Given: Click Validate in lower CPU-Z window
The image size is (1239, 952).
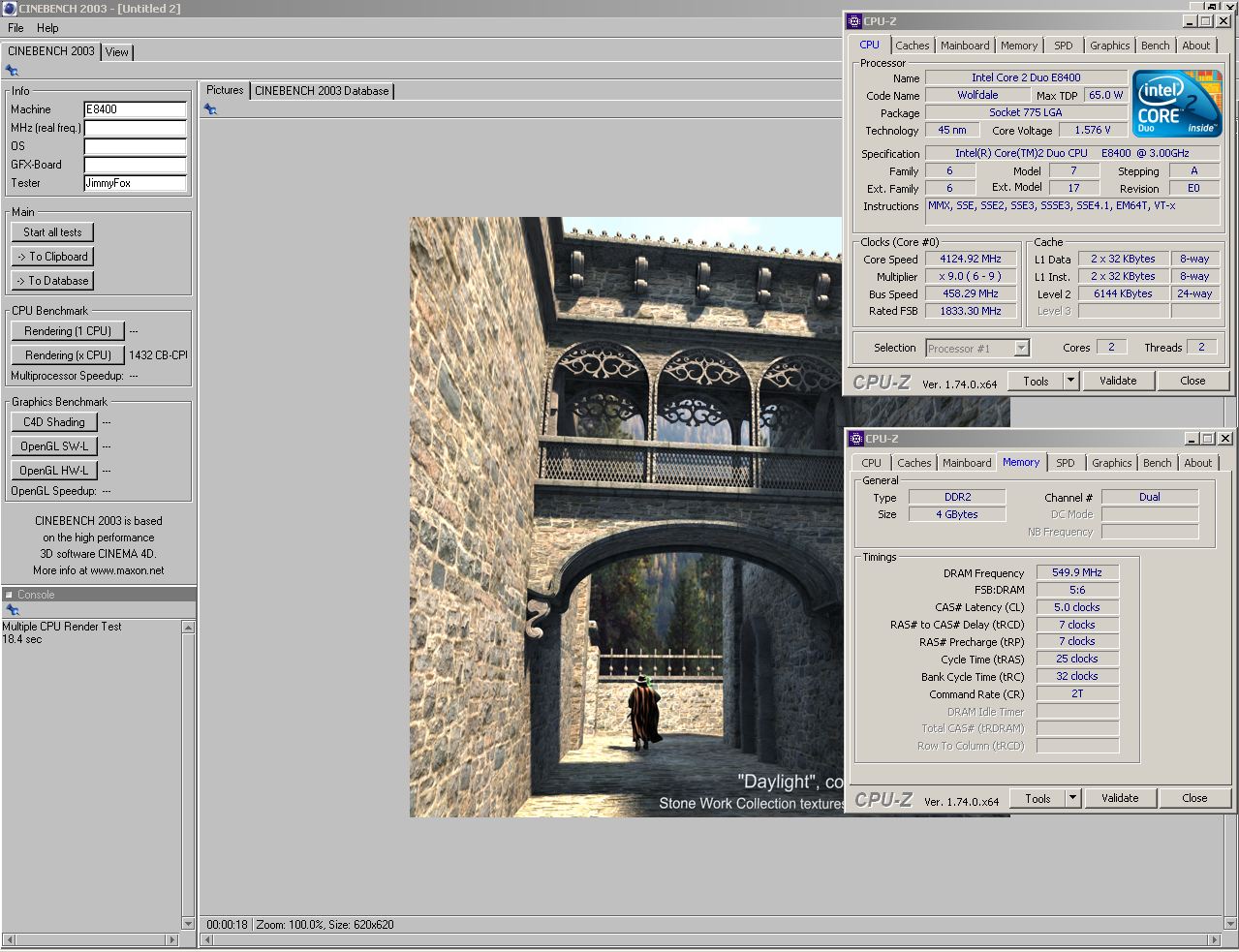Looking at the screenshot, I should pyautogui.click(x=1120, y=798).
